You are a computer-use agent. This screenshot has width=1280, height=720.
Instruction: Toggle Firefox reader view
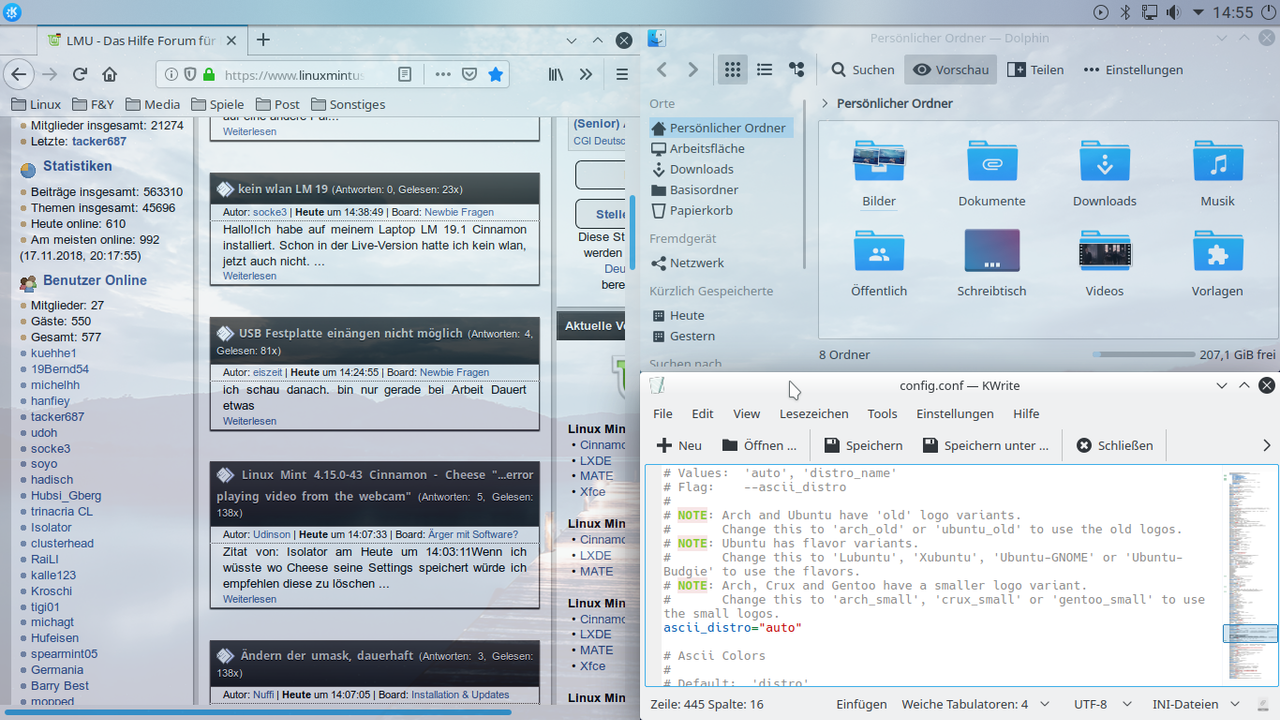[x=404, y=74]
